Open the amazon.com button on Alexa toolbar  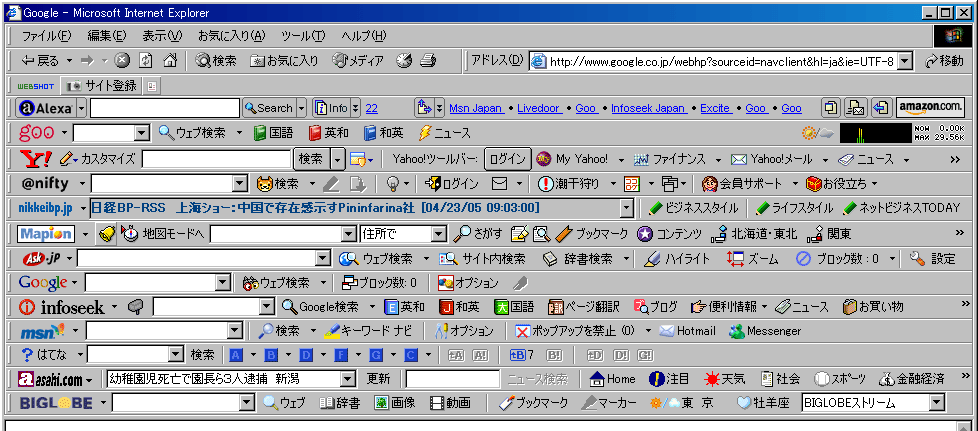(x=930, y=108)
